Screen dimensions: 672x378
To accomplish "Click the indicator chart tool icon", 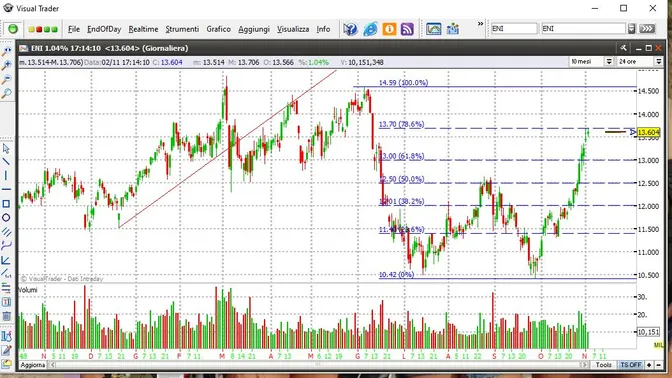I will point(6,336).
